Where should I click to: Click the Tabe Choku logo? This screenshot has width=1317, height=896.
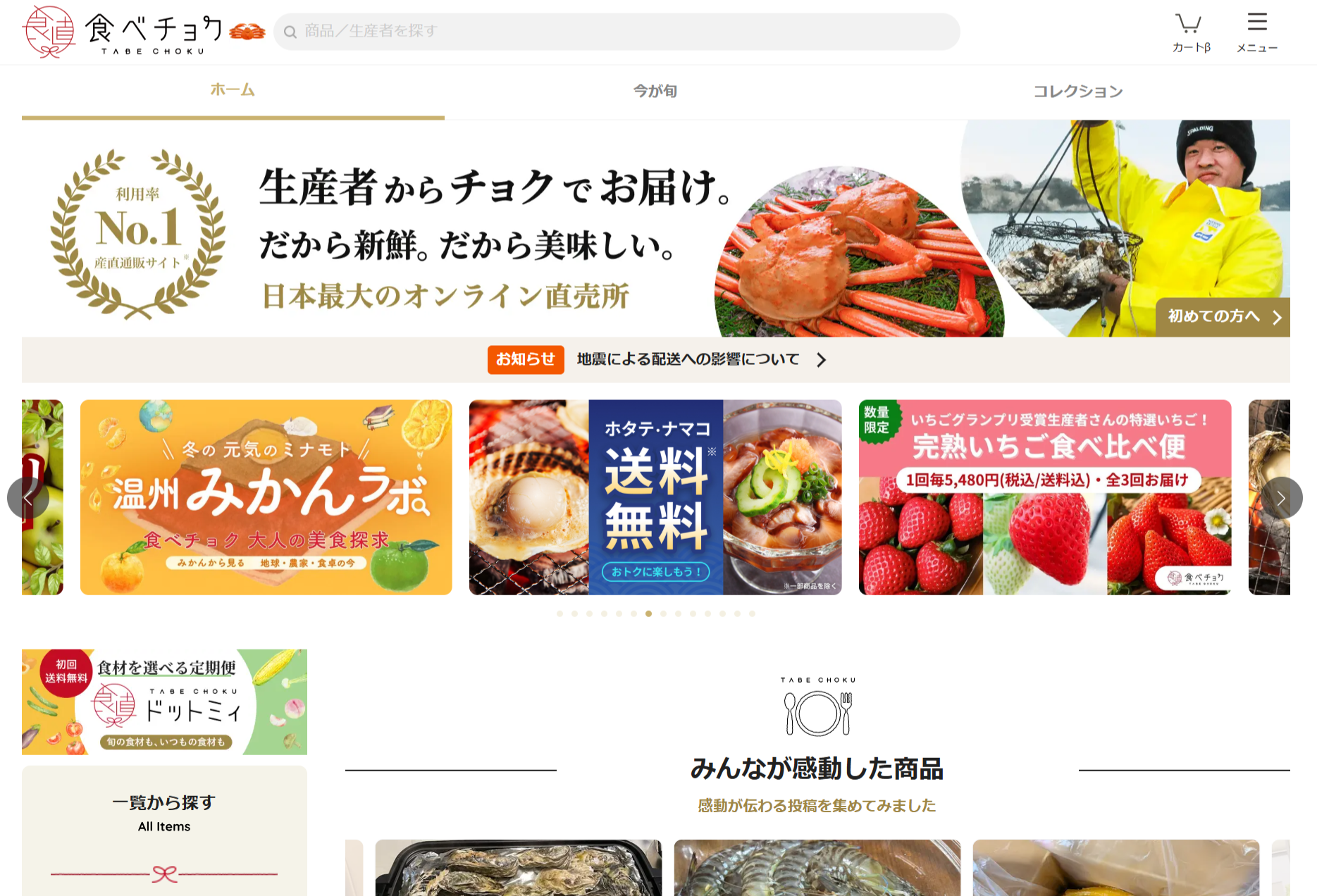click(x=122, y=32)
